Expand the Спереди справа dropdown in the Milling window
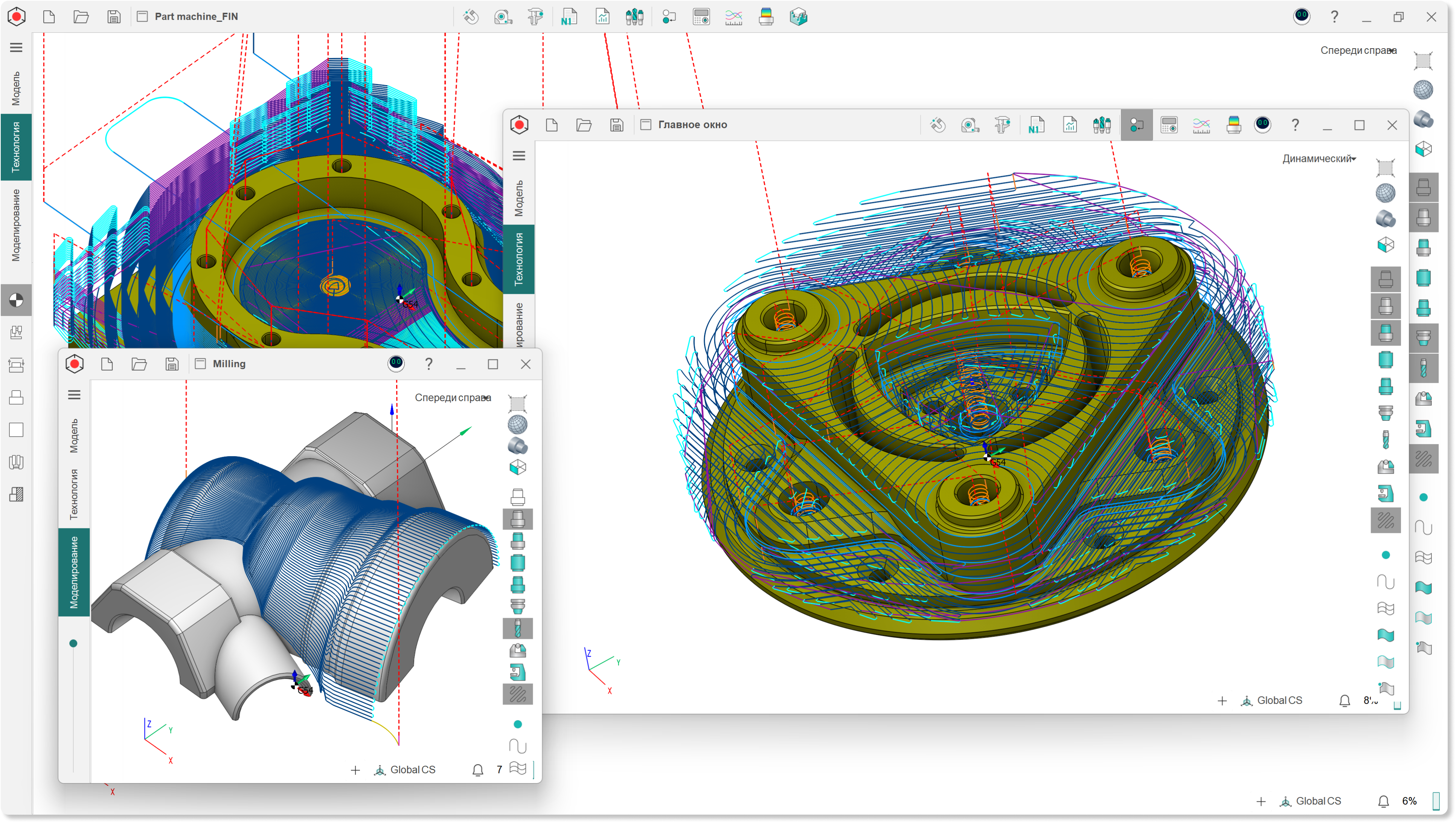 point(452,398)
